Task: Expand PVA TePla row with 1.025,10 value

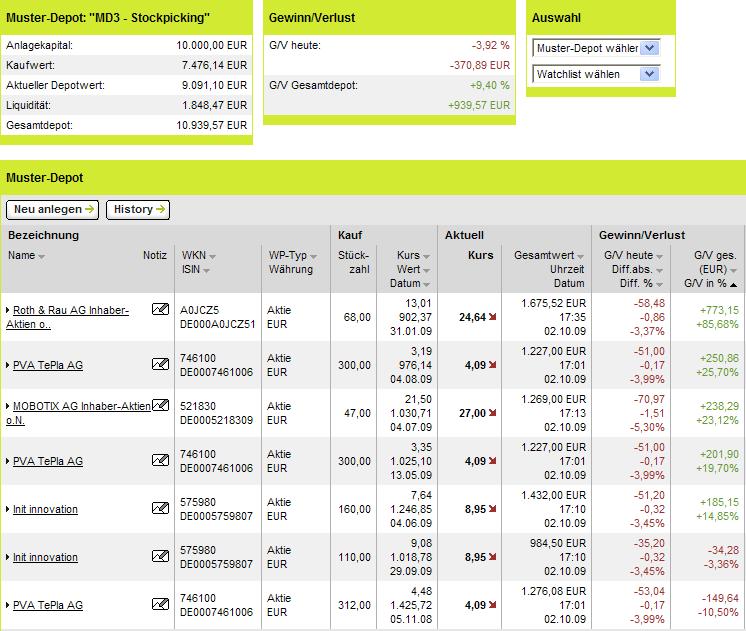Action: pyautogui.click(x=8, y=461)
